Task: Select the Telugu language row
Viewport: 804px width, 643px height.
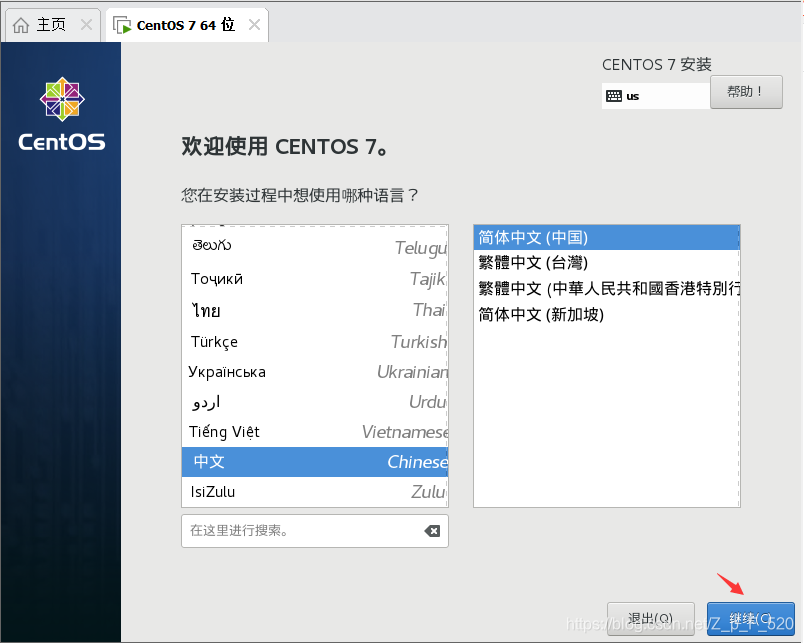Action: 315,247
